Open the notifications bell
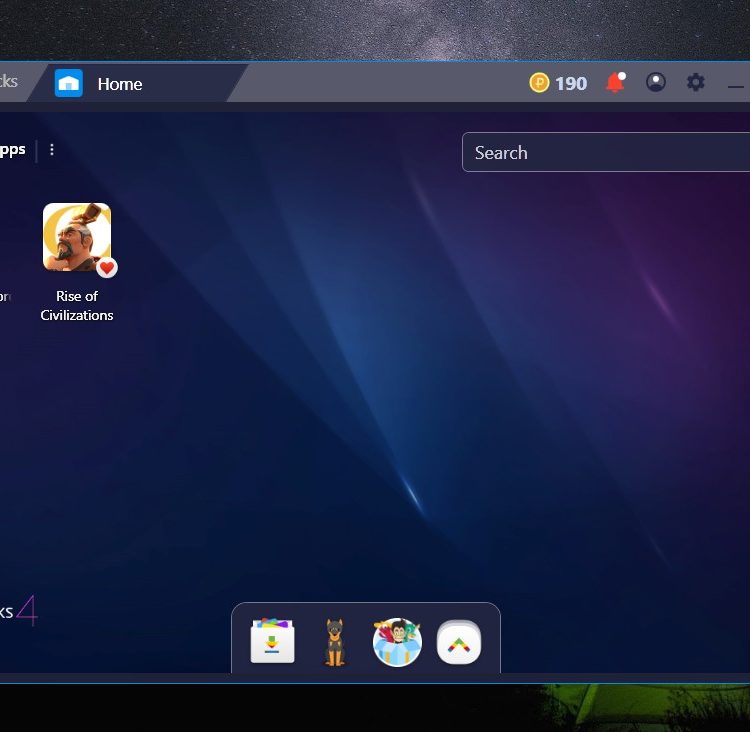 pyautogui.click(x=615, y=83)
